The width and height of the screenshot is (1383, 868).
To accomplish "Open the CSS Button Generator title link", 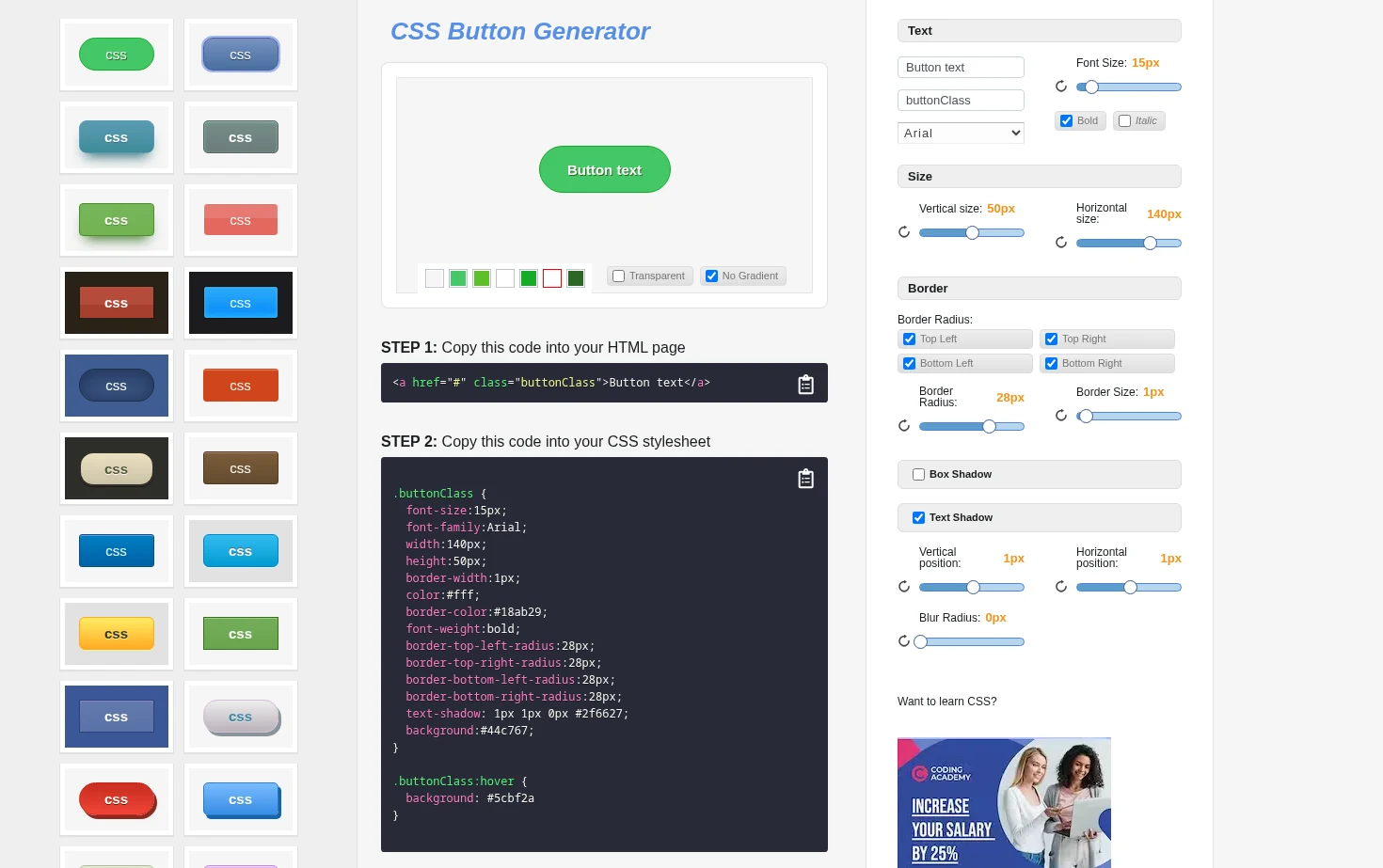I will (x=520, y=32).
